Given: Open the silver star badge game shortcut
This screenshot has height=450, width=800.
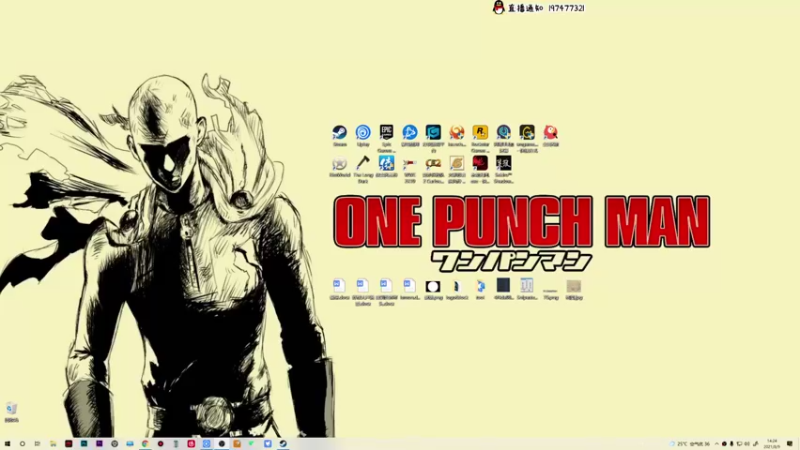Looking at the screenshot, I should tap(339, 166).
